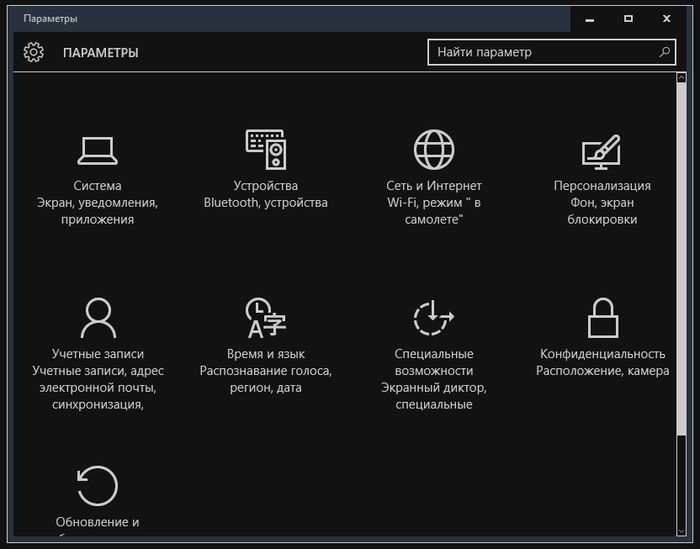Click the Wi-Fi, режим в самолете description
This screenshot has width=700, height=549.
pyautogui.click(x=434, y=211)
